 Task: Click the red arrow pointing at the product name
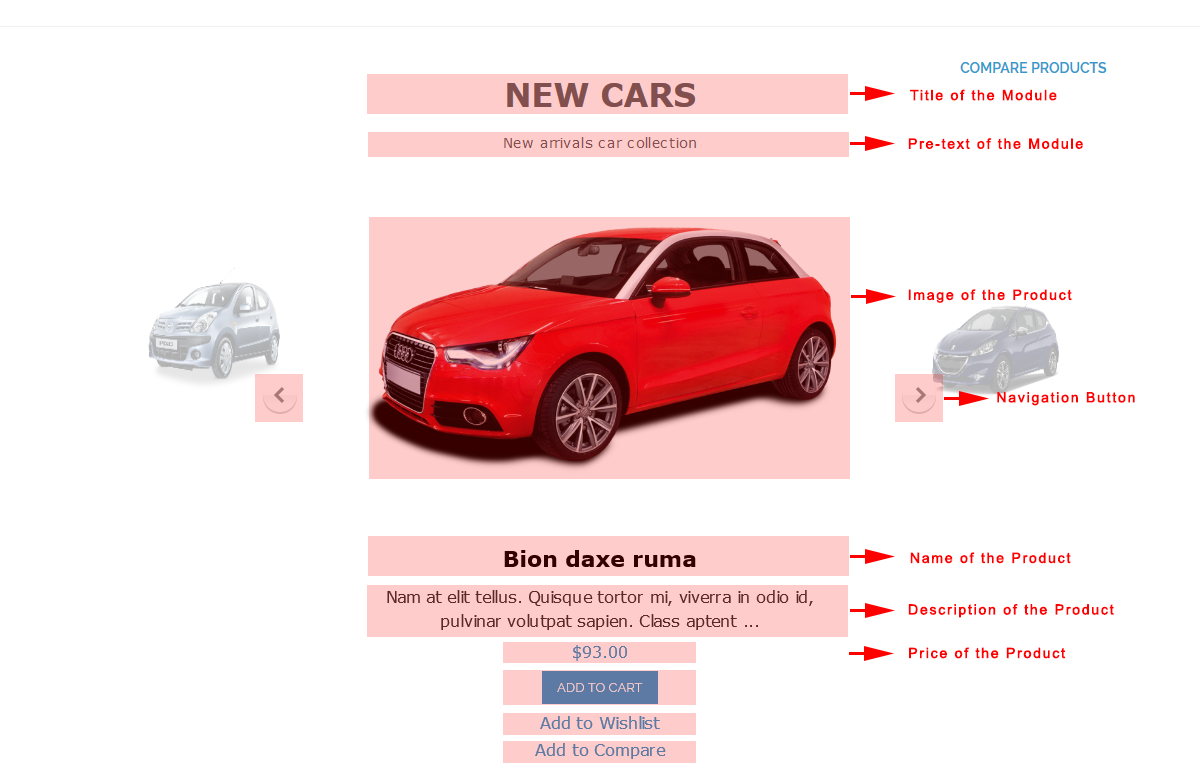point(872,557)
